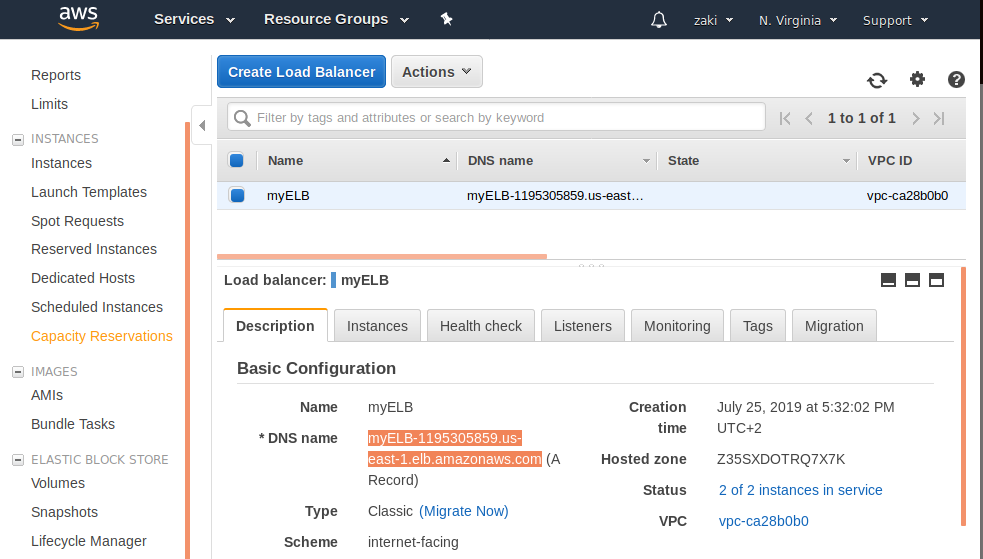
Task: Open the help question mark icon
Action: [x=956, y=80]
